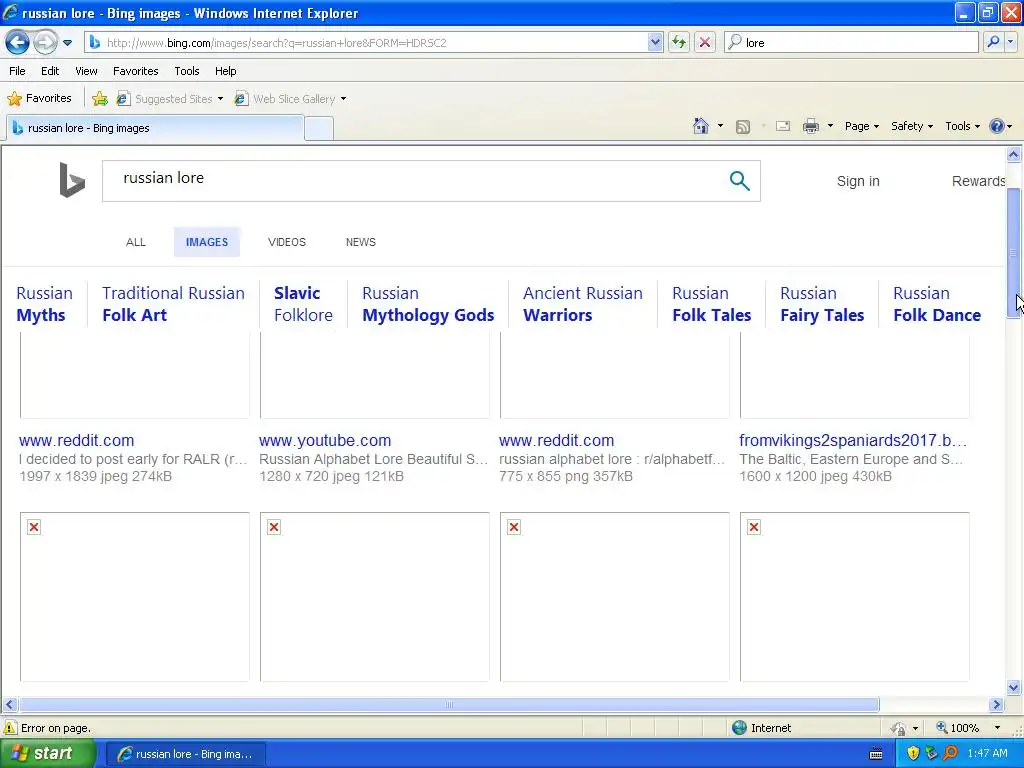1024x768 pixels.
Task: Click the Read Mail icon
Action: [783, 126]
